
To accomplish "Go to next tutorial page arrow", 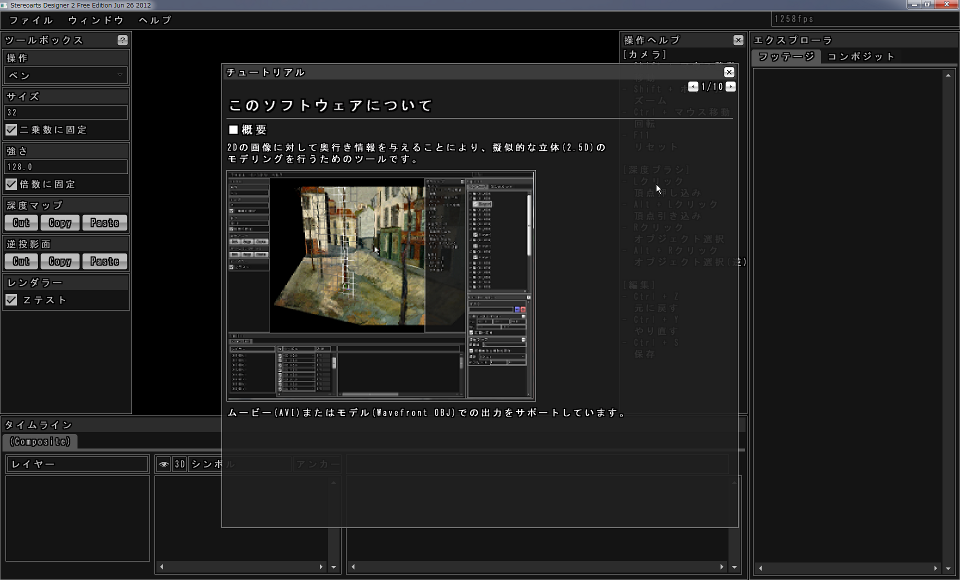I will (730, 87).
